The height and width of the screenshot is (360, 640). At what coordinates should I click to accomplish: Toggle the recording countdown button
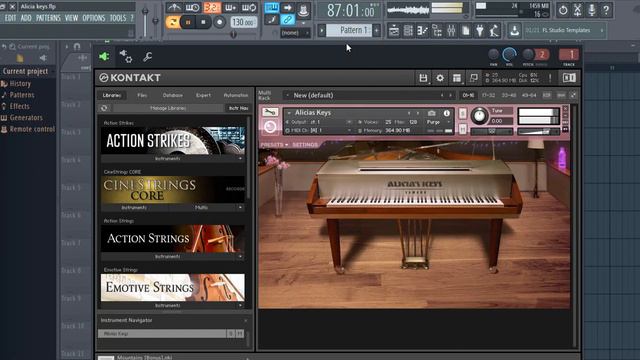[x=212, y=7]
